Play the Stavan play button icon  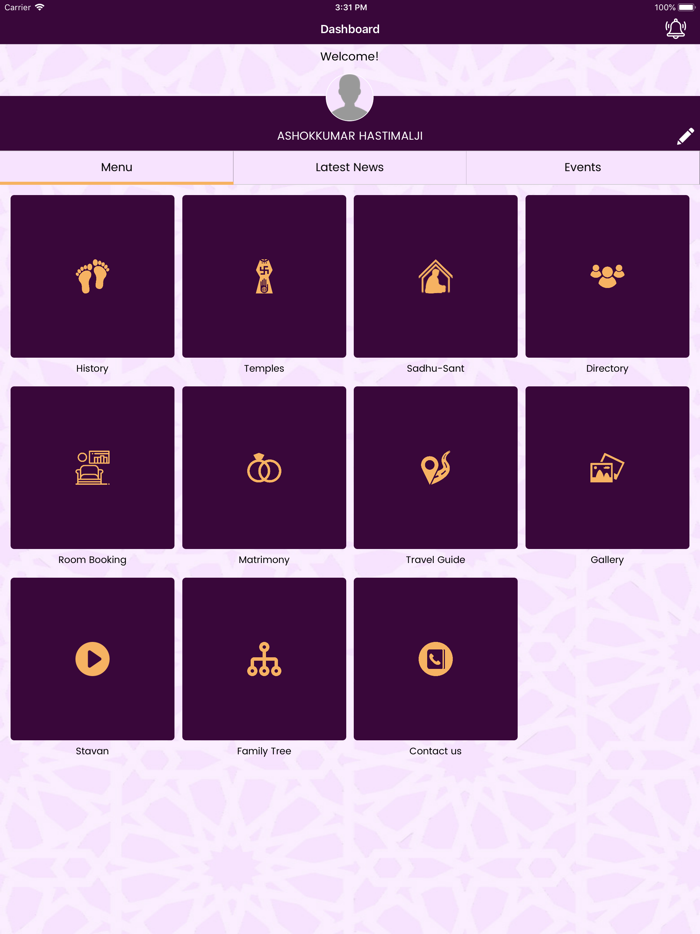92,659
